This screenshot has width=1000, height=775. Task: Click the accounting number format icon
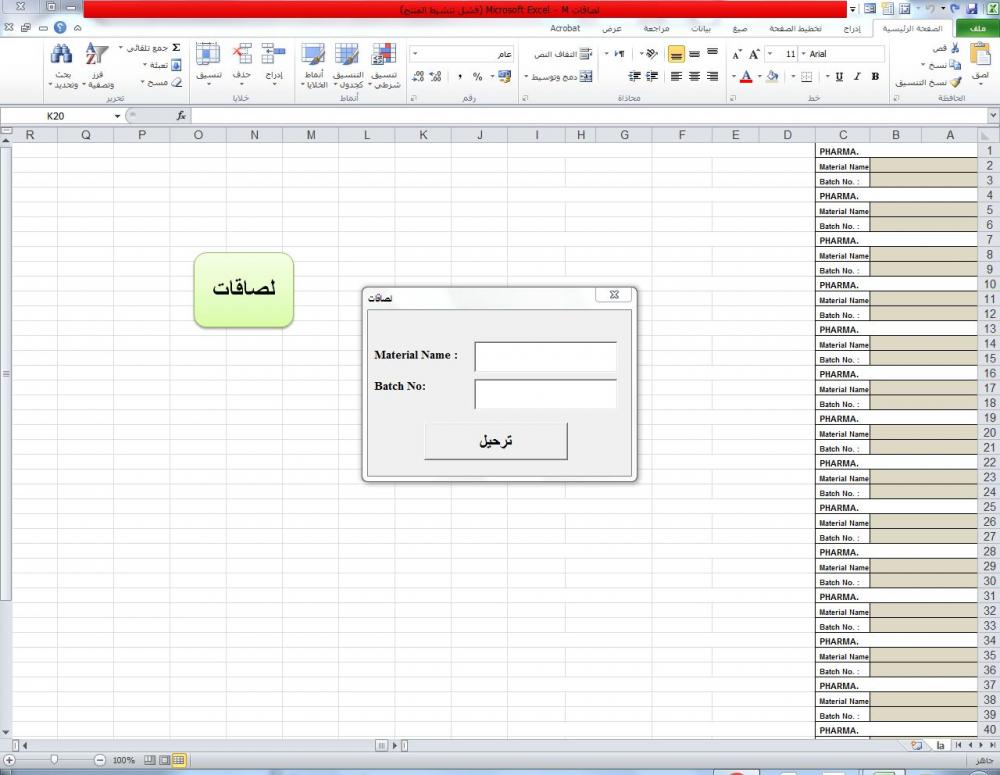click(504, 77)
